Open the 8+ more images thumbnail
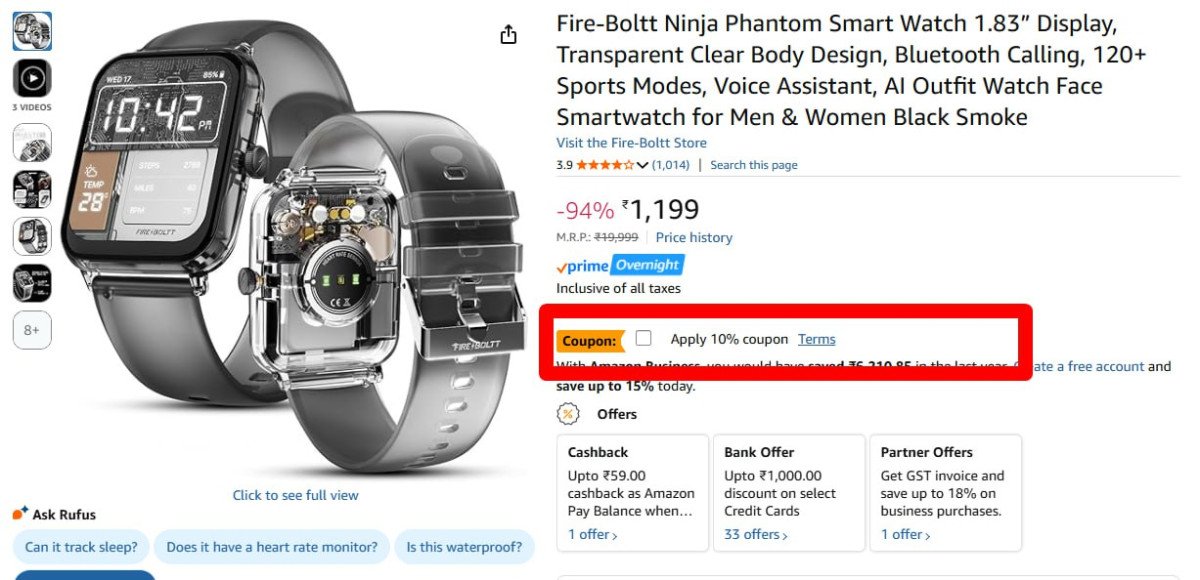Viewport: 1200px width, 580px height. coord(32,330)
